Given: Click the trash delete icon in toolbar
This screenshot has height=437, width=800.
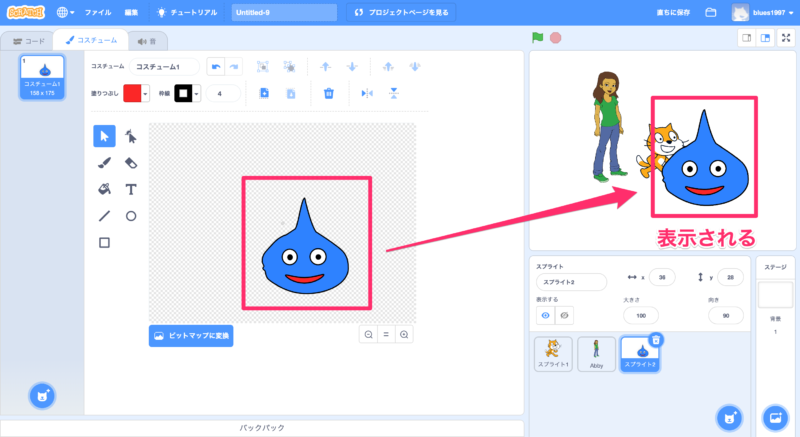Looking at the screenshot, I should coord(328,93).
